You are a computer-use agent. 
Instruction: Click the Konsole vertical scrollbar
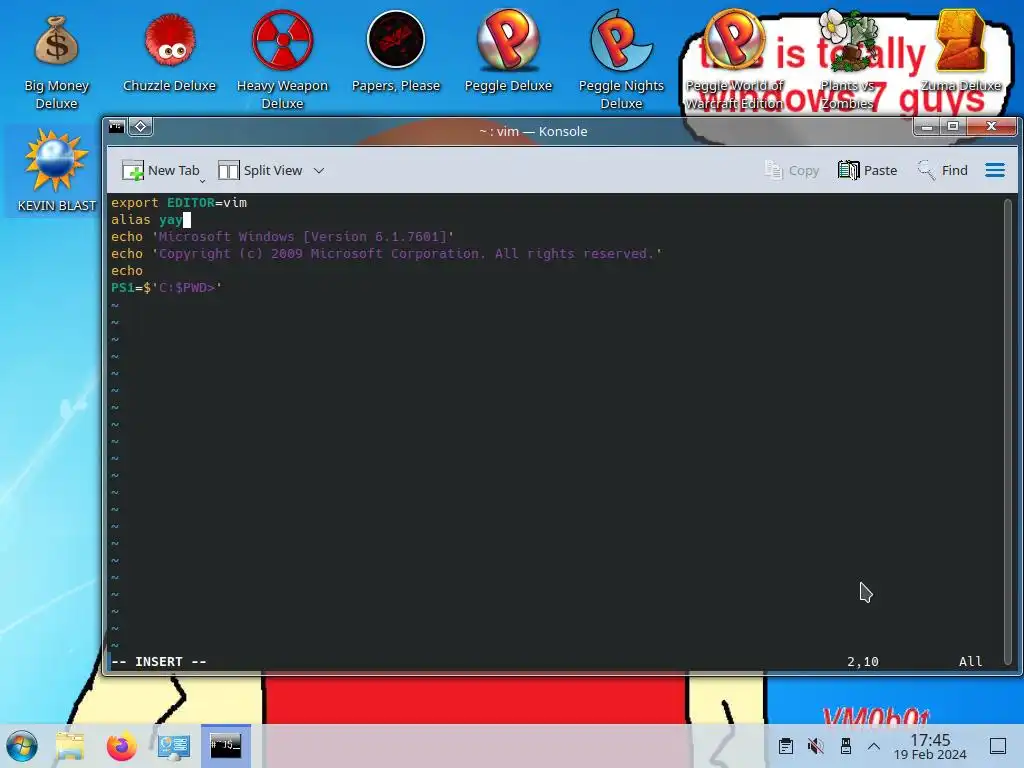pos(1008,432)
